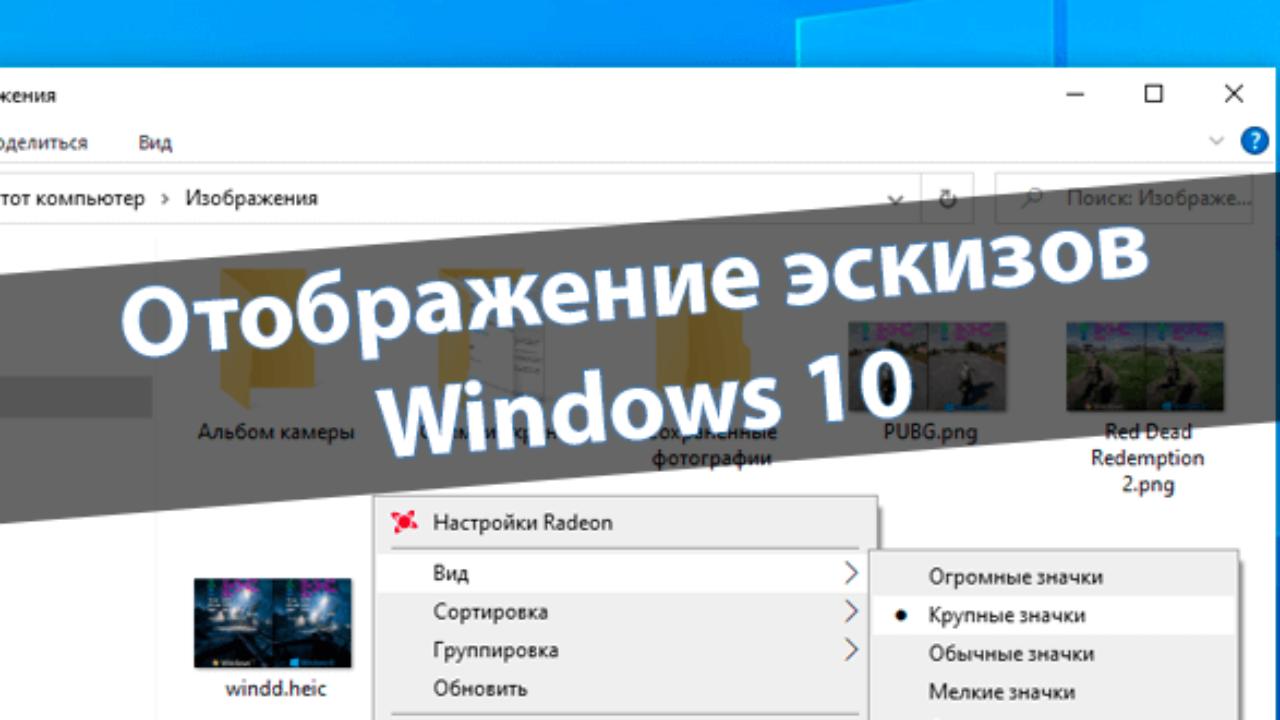Select Обычные значки view option
Viewport: 1280px width, 720px height.
(x=1054, y=653)
